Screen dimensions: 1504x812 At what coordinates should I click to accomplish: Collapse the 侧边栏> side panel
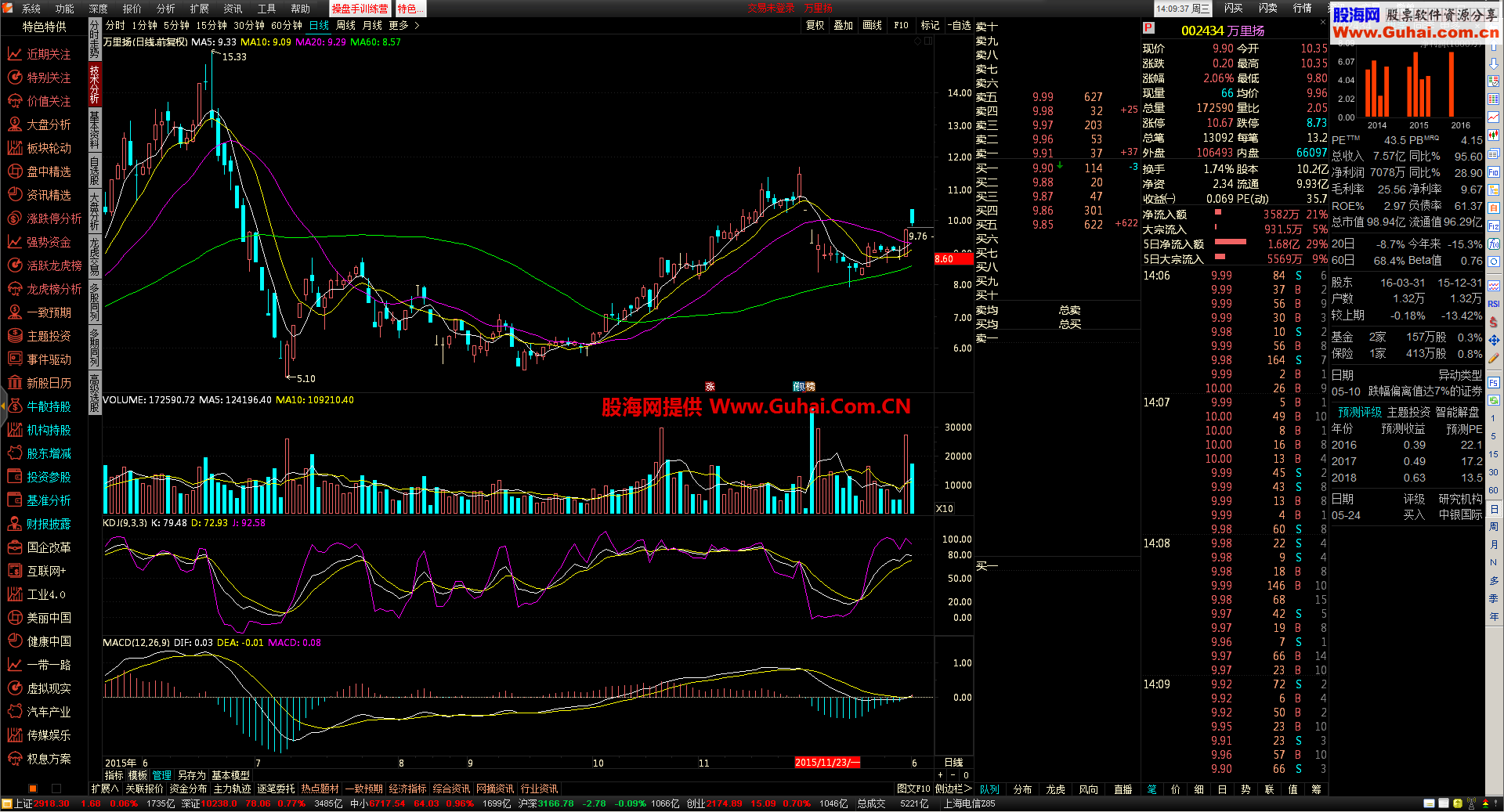point(953,789)
